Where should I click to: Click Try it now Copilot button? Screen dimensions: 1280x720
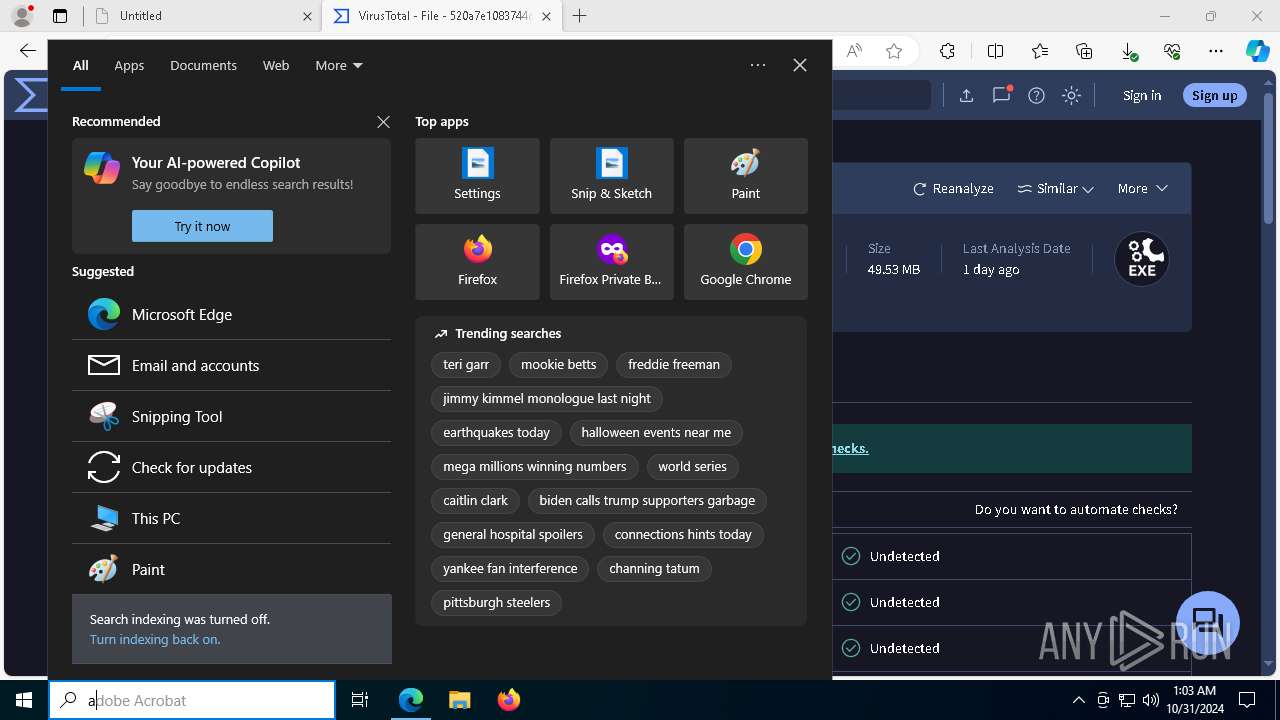202,226
